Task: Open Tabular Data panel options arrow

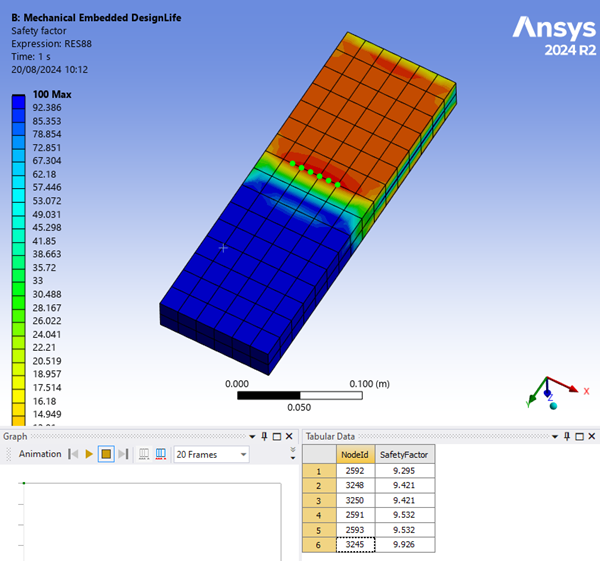Action: 554,436
